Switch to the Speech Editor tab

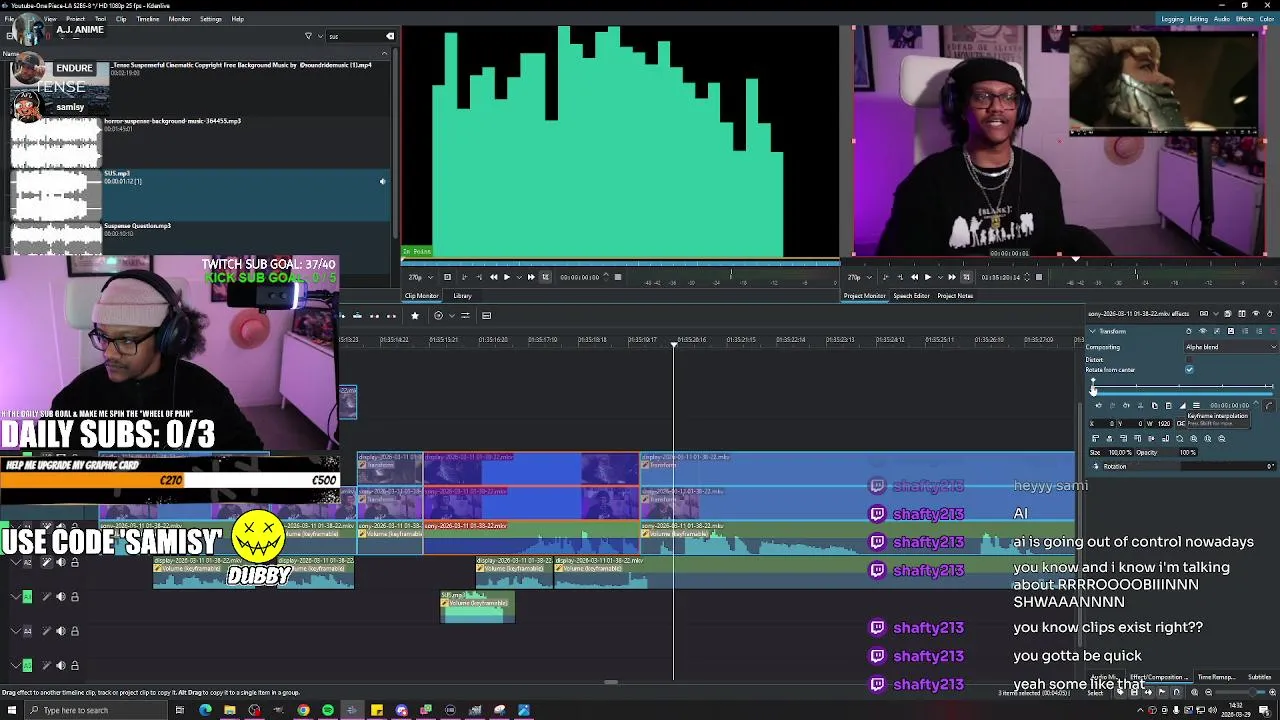(911, 296)
